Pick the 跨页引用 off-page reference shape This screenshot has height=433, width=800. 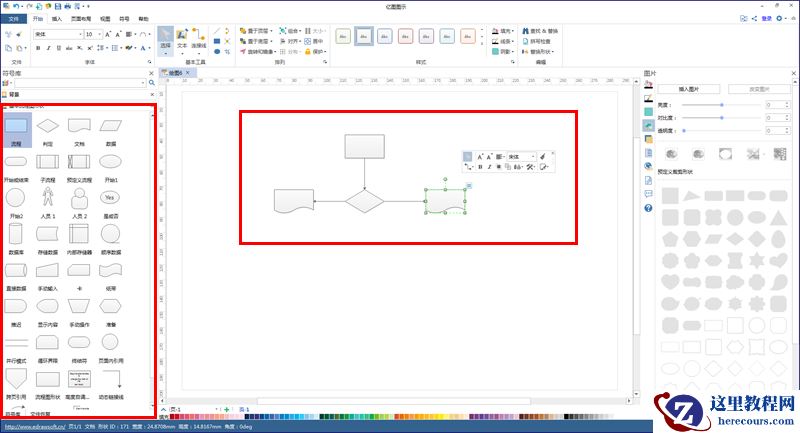16,379
